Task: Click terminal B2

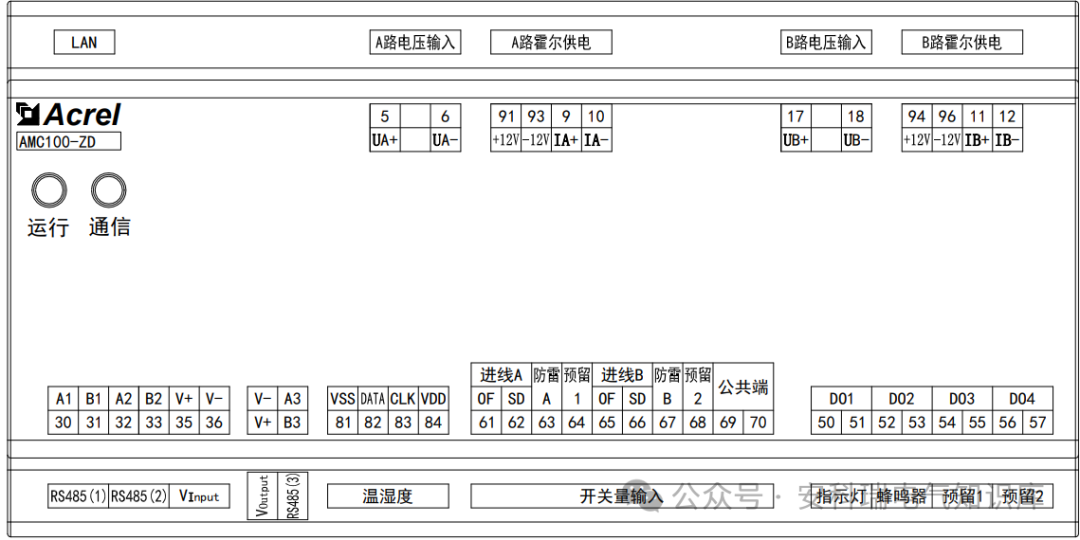Action: (x=154, y=398)
